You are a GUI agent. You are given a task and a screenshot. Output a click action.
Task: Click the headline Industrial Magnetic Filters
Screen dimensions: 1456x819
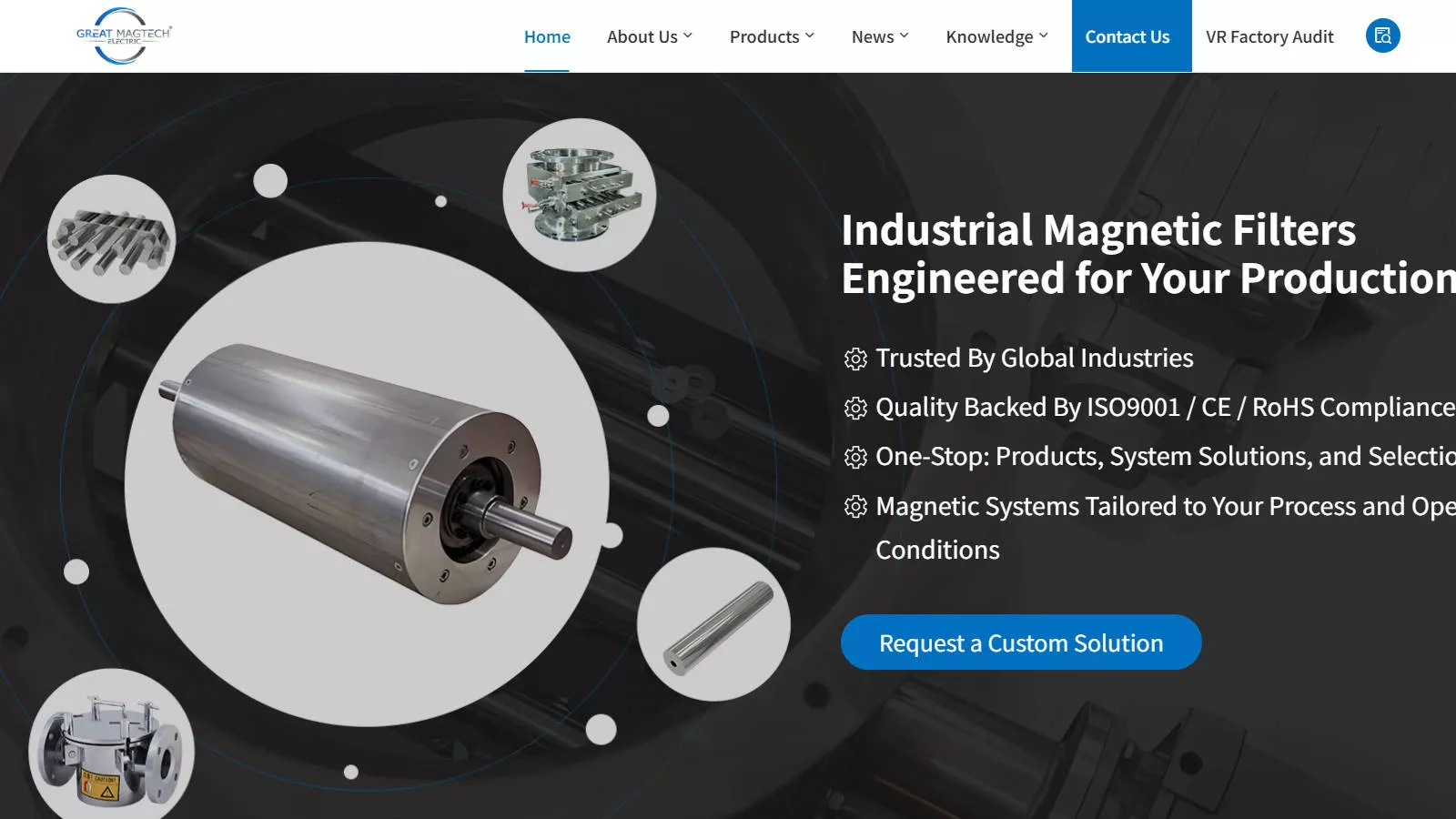pyautogui.click(x=1098, y=229)
